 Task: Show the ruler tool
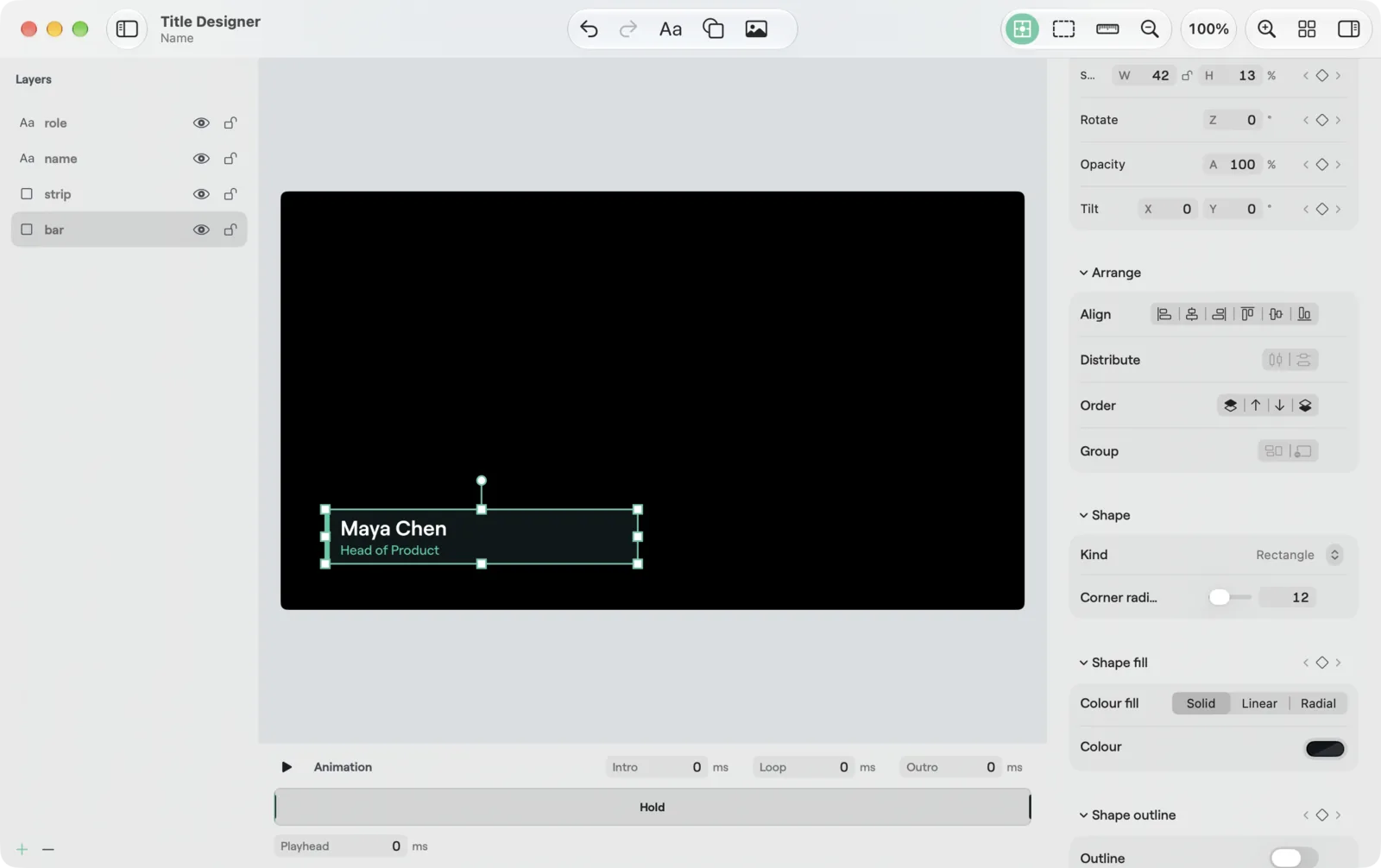[1107, 28]
